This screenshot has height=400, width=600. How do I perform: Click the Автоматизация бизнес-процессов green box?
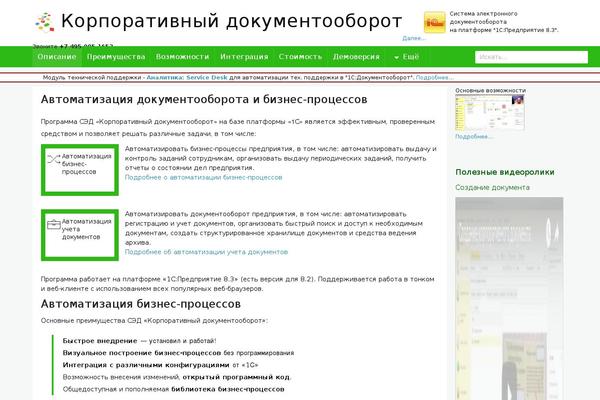[x=80, y=170]
